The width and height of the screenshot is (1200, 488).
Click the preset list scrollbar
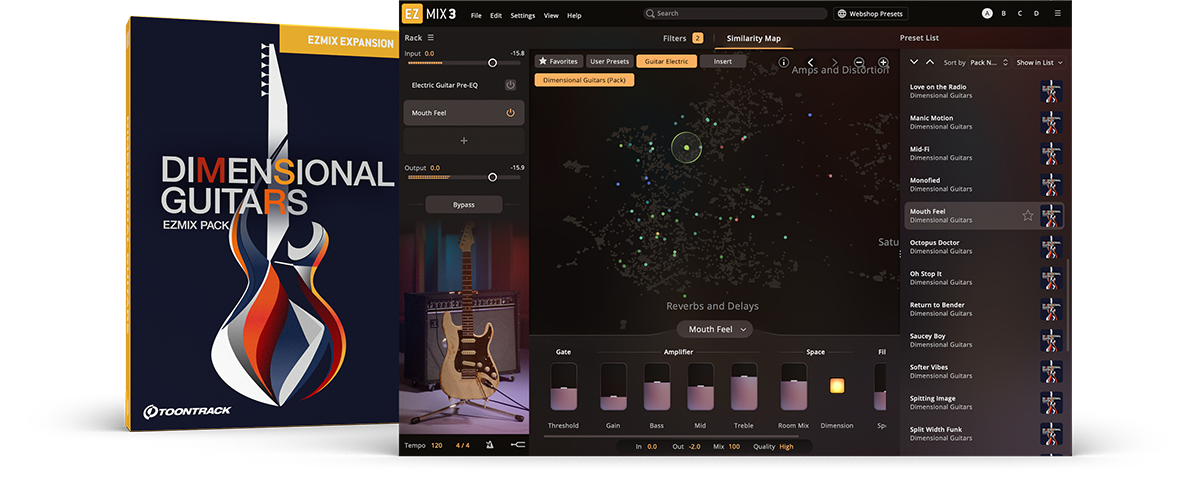(x=1070, y=305)
